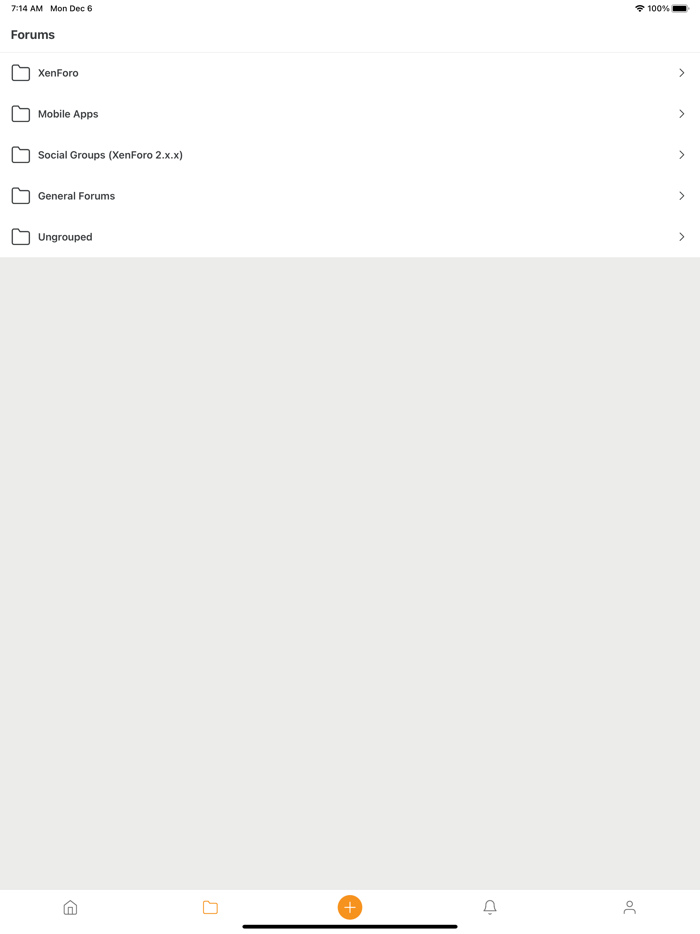Expand the Social Groups (XenForo 2.x.x) category
Screen dimensions: 700x934
(350, 155)
